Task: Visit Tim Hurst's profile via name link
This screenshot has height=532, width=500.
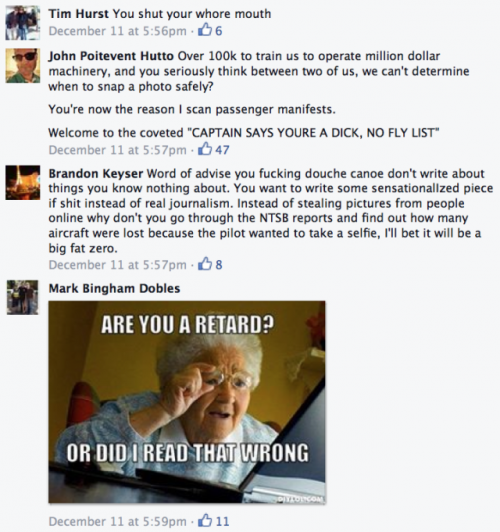Action: coord(78,14)
